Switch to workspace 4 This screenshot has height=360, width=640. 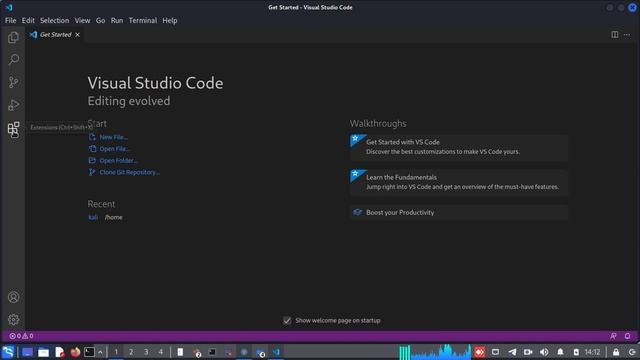point(160,352)
